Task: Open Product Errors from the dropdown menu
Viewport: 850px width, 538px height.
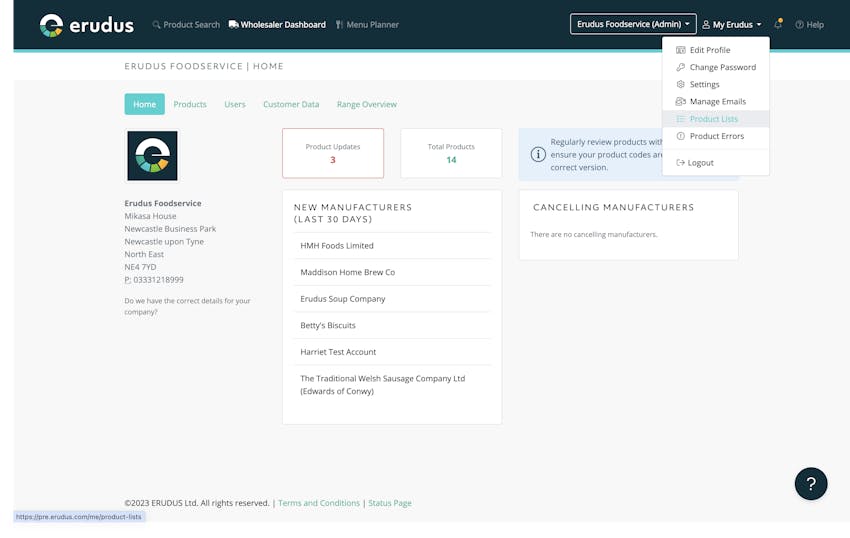Action: (x=716, y=136)
